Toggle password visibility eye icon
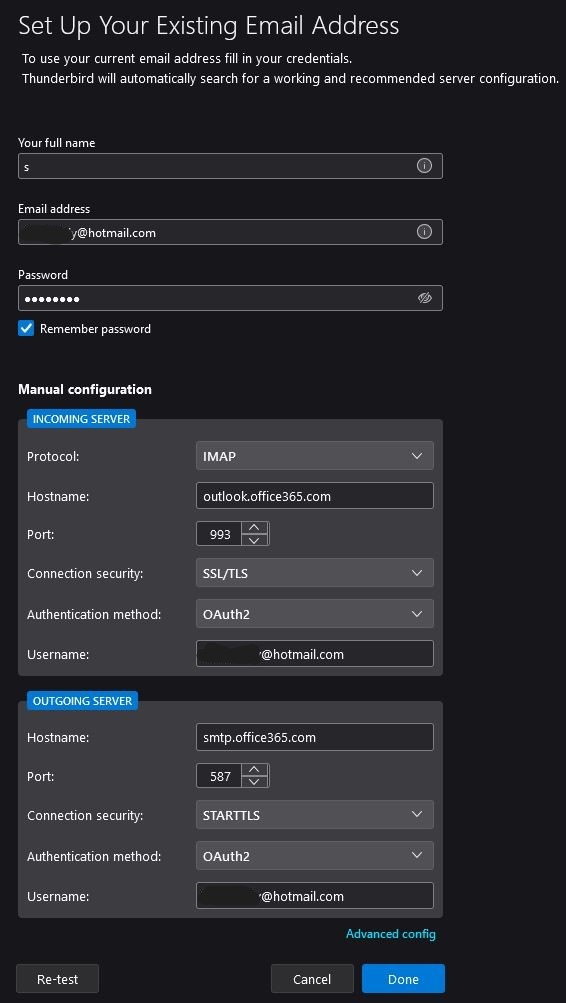Screen dimensions: 566x1003 click(x=425, y=298)
